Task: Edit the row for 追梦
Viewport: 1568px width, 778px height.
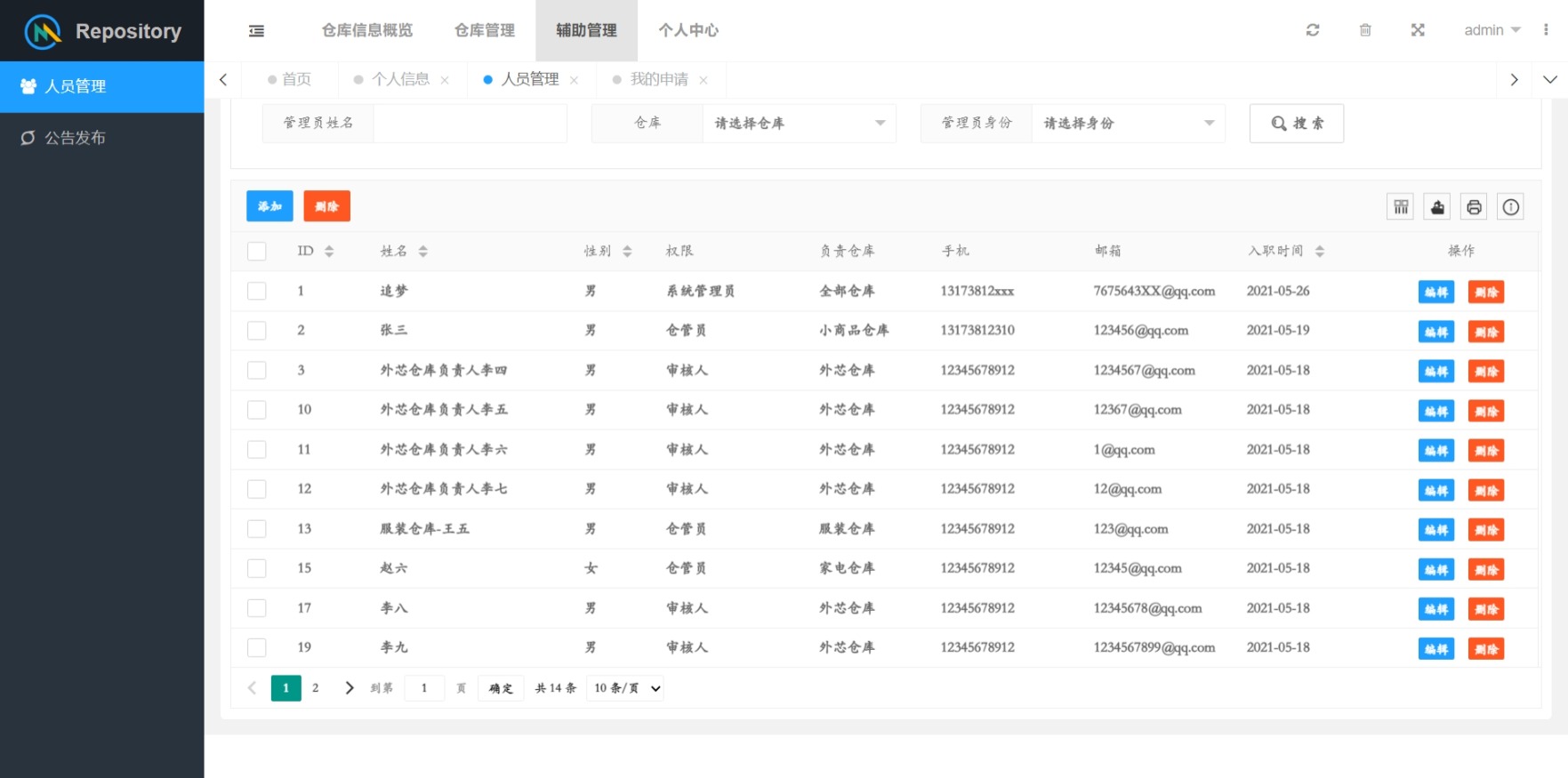Action: coord(1436,293)
